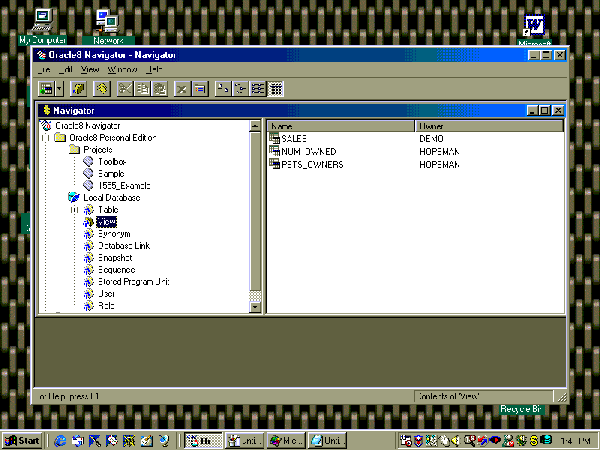
Task: Open the Edit menu
Action: (x=66, y=70)
